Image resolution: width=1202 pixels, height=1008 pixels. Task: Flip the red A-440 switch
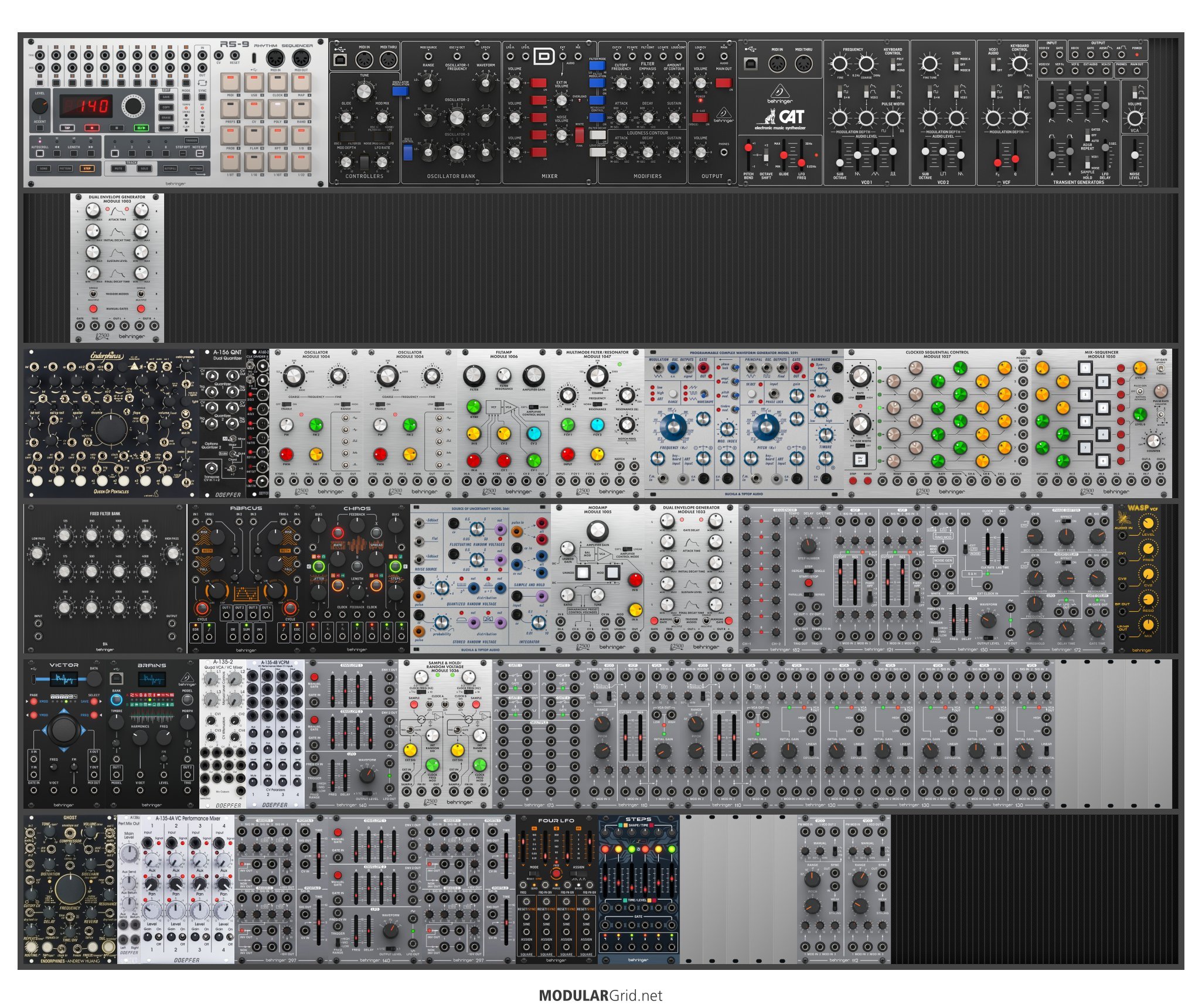700,117
